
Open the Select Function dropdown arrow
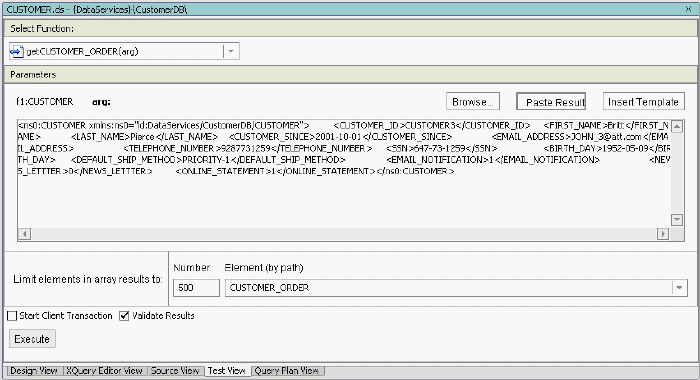pos(231,51)
